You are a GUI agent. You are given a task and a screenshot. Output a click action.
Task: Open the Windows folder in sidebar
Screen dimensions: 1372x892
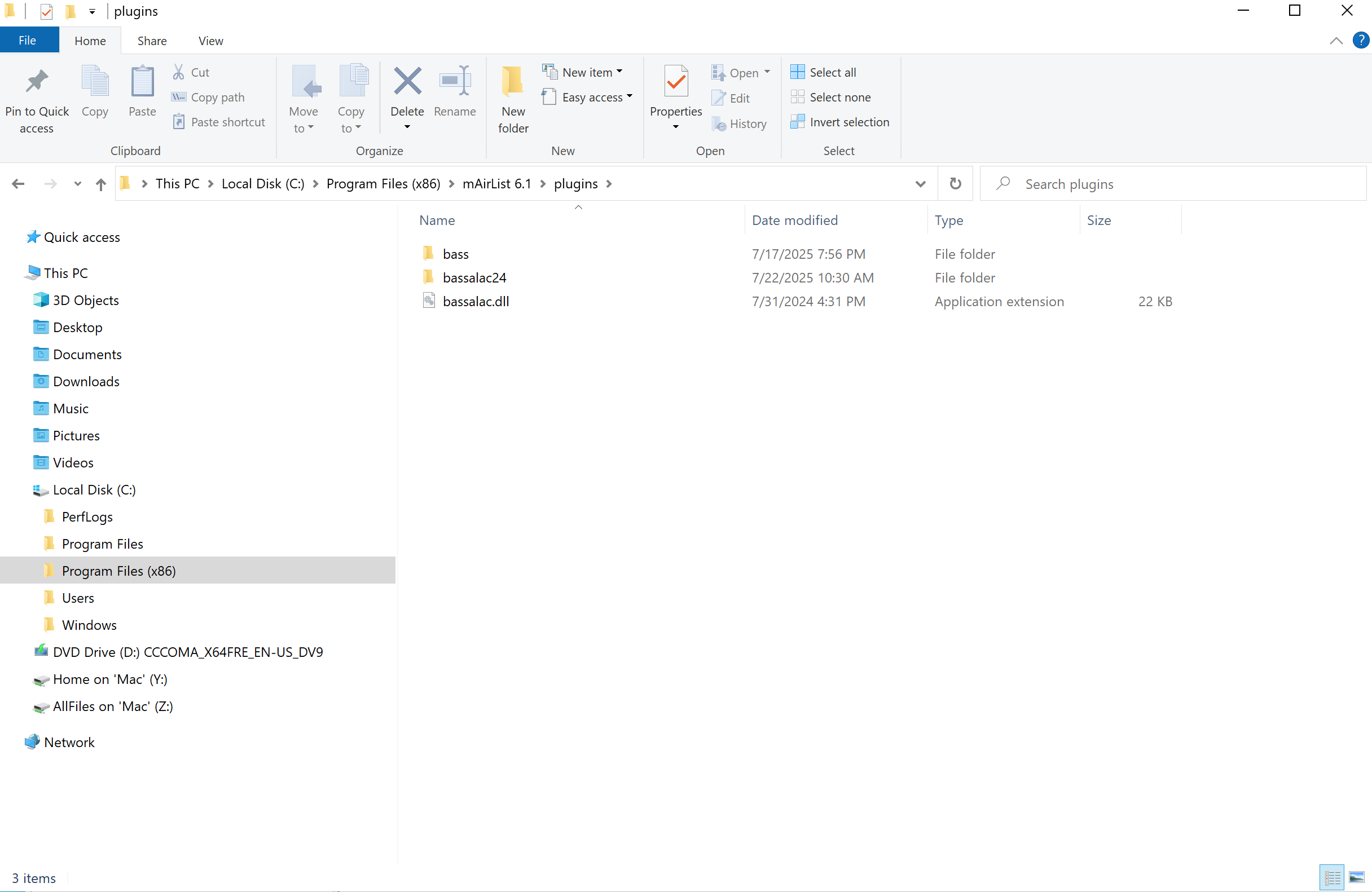89,625
